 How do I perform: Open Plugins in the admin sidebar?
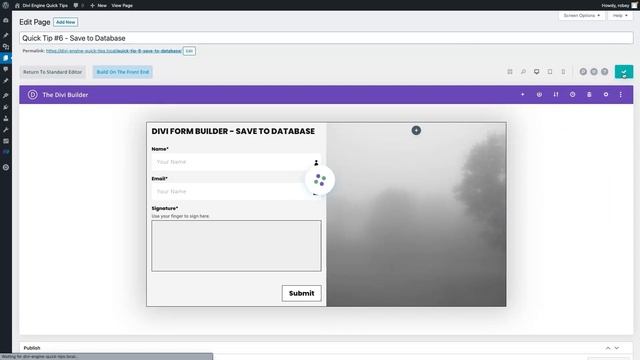click(x=6, y=107)
